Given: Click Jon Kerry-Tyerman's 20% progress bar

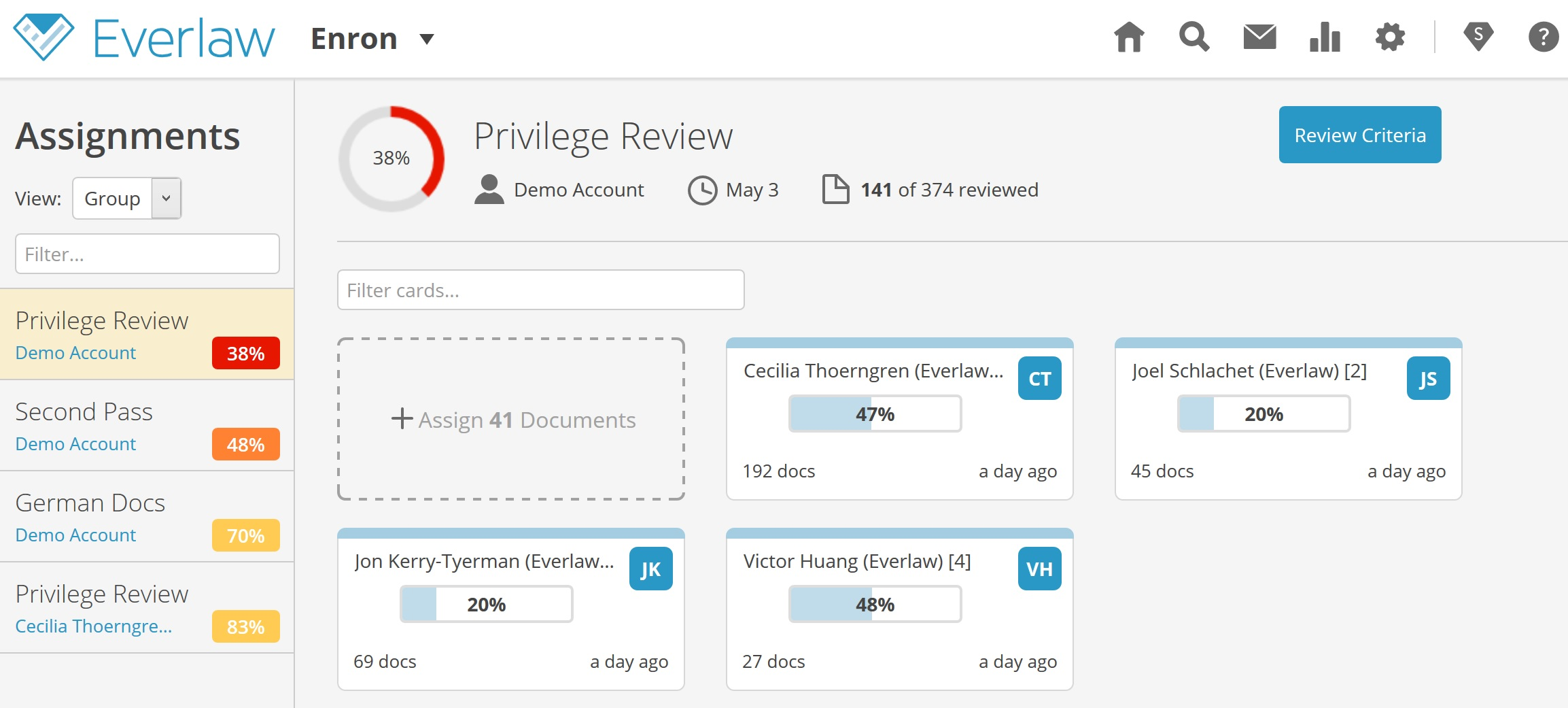Looking at the screenshot, I should [485, 603].
